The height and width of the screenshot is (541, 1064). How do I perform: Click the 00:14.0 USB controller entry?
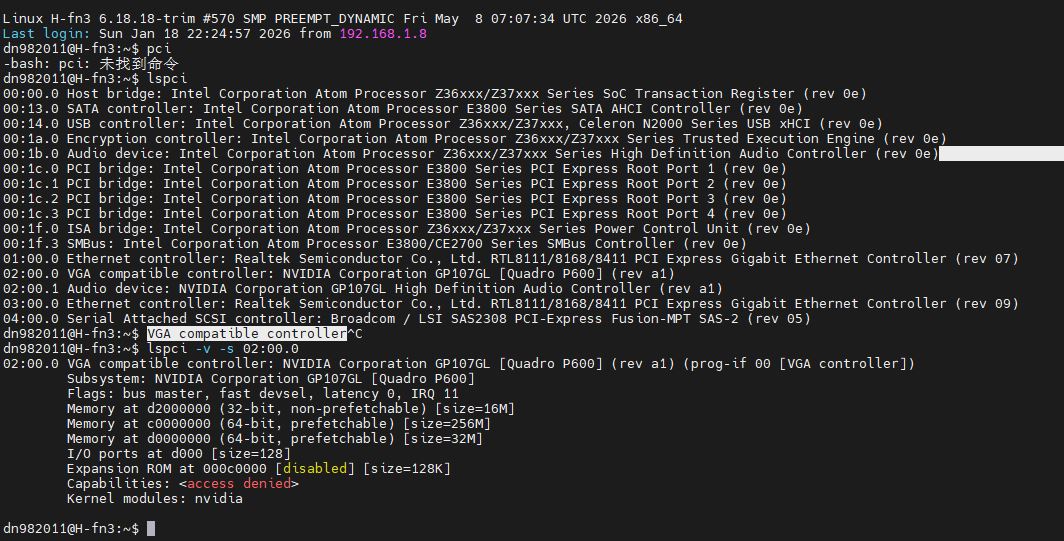(442, 123)
